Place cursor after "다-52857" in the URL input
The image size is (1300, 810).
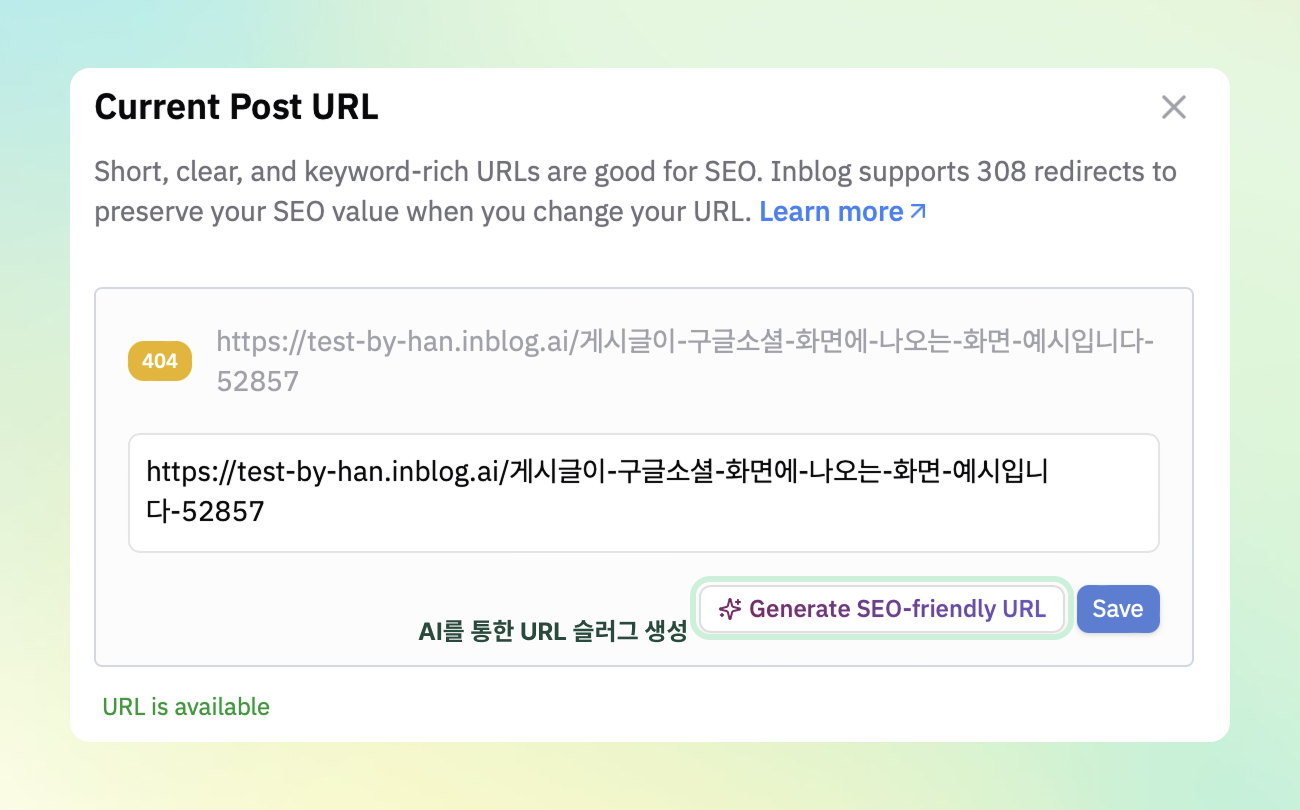tap(266, 512)
